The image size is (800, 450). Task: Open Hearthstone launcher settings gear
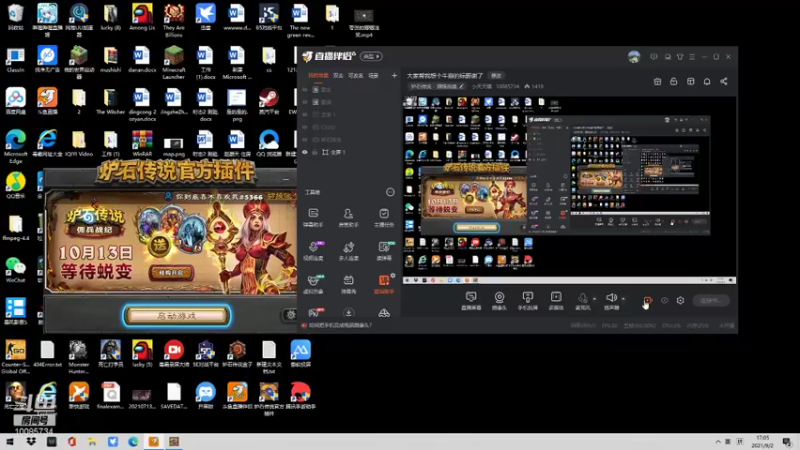[x=290, y=315]
